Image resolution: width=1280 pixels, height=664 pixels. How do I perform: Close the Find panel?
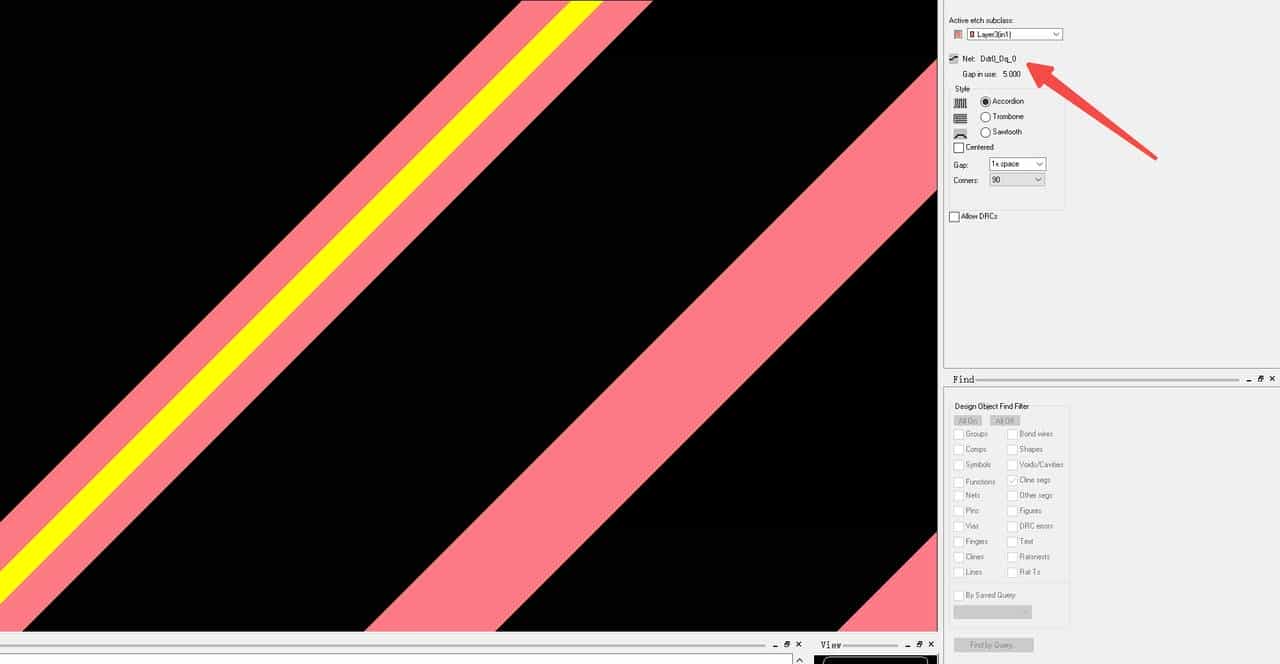coord(1272,379)
